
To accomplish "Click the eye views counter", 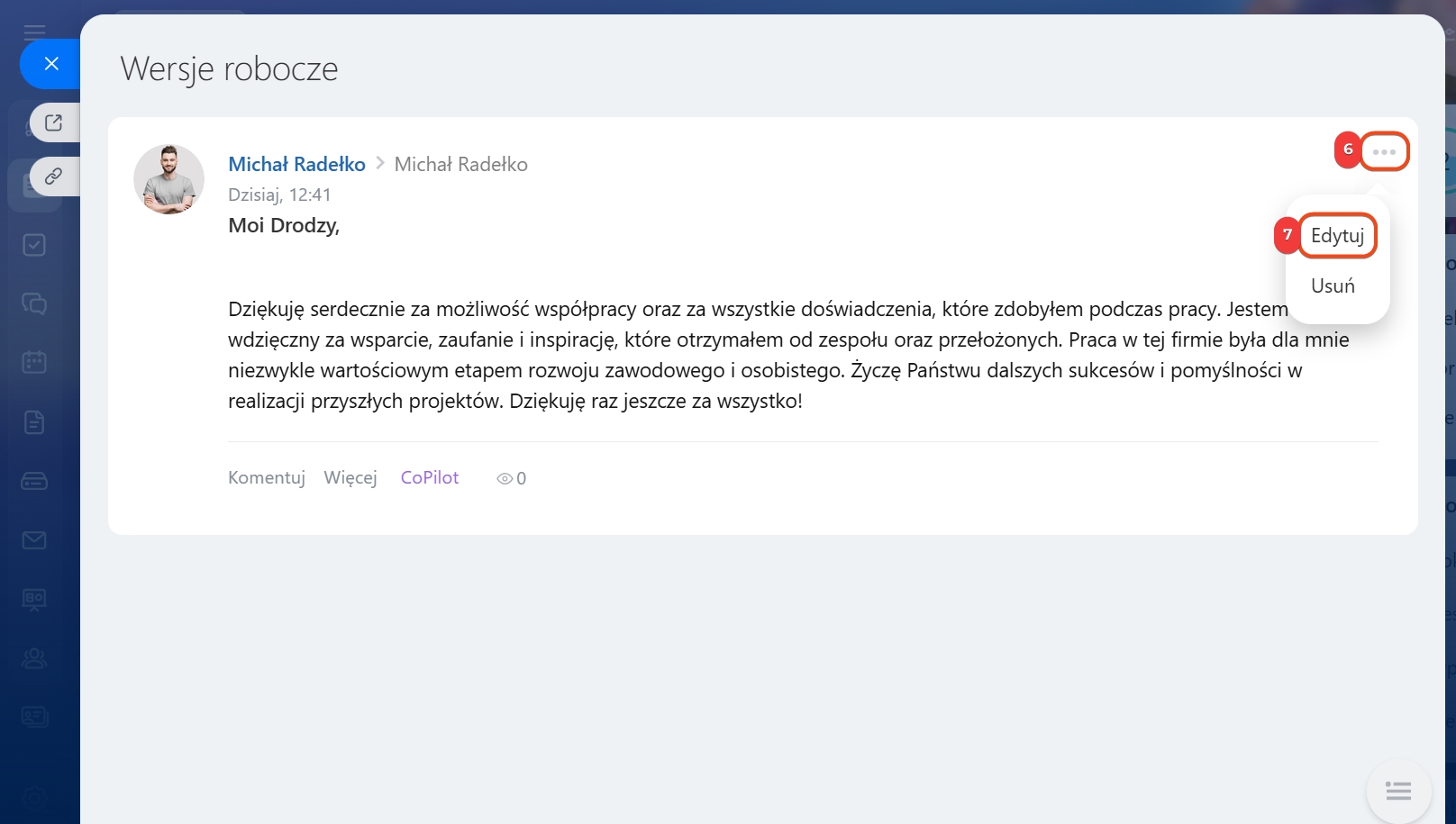I will tap(511, 479).
